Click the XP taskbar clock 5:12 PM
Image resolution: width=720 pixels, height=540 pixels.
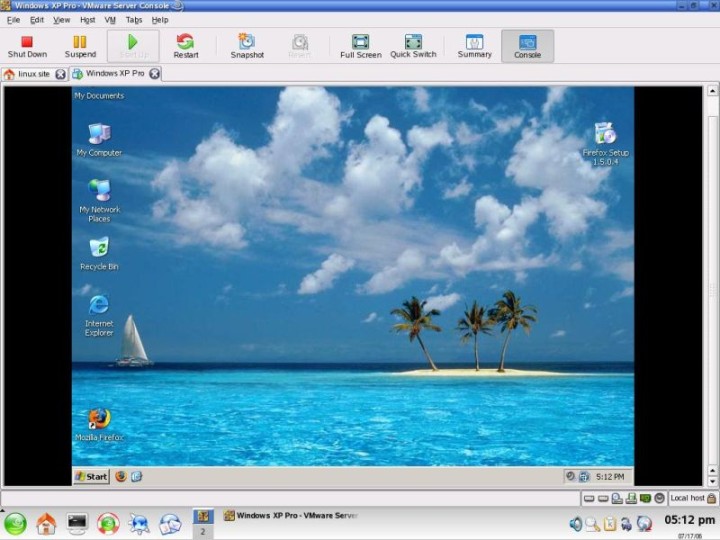[x=610, y=477]
